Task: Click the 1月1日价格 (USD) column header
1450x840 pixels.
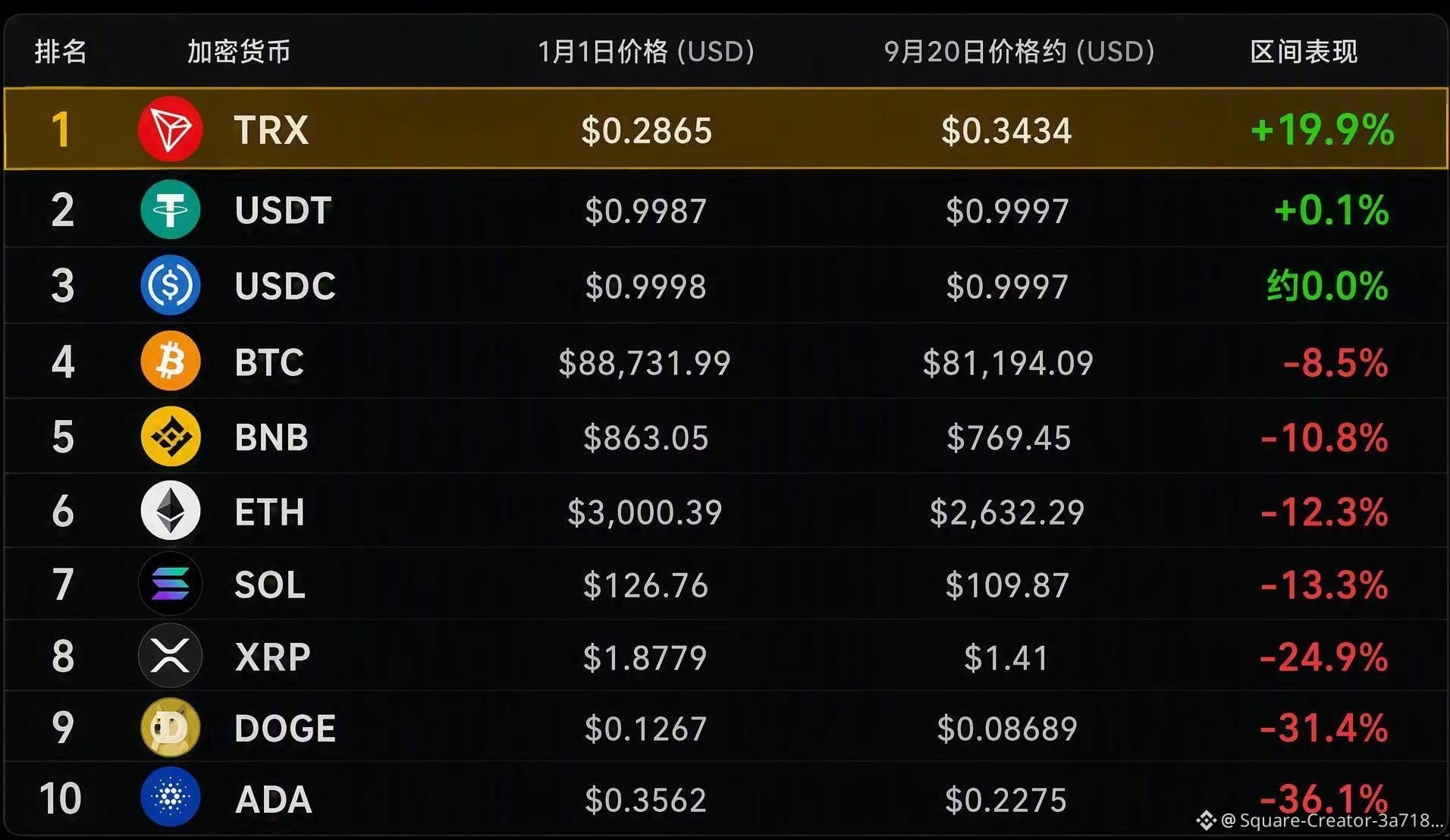Action: 646,52
